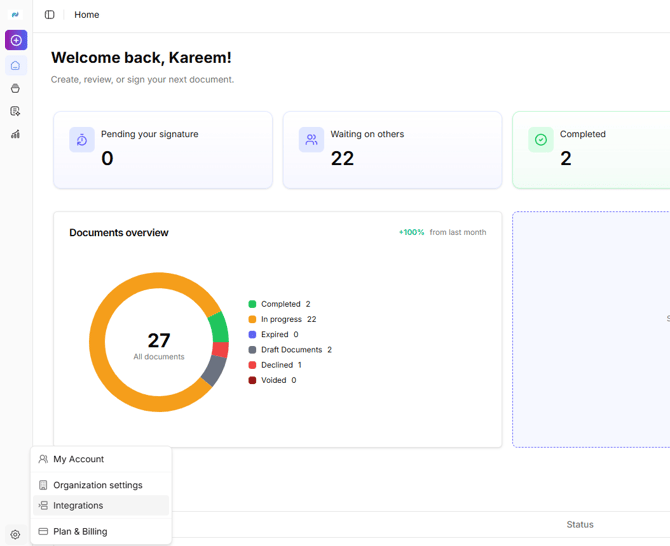
Task: Open the templates sidebar icon
Action: pos(16,111)
